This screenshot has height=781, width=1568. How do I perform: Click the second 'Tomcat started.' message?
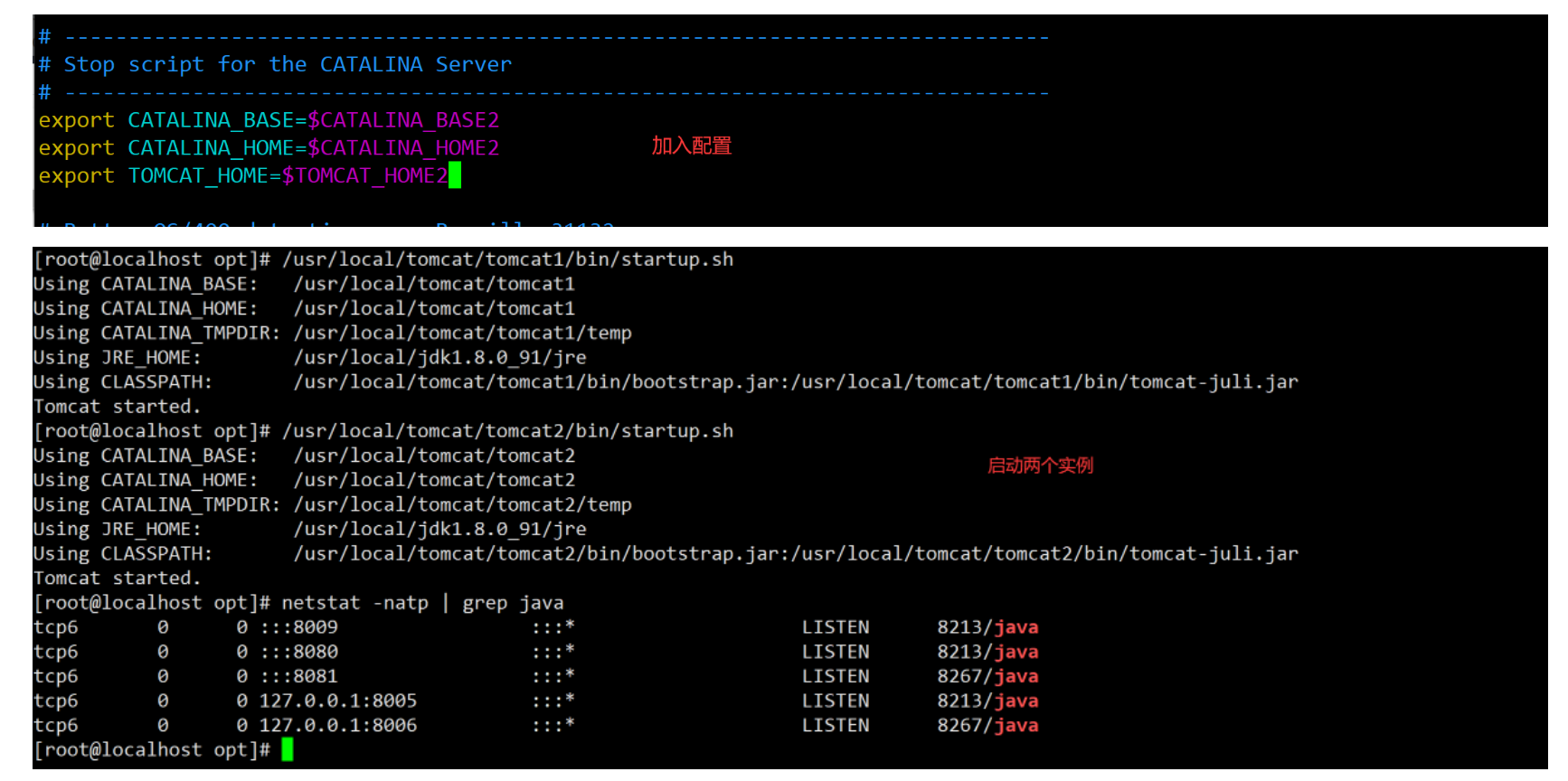click(117, 579)
